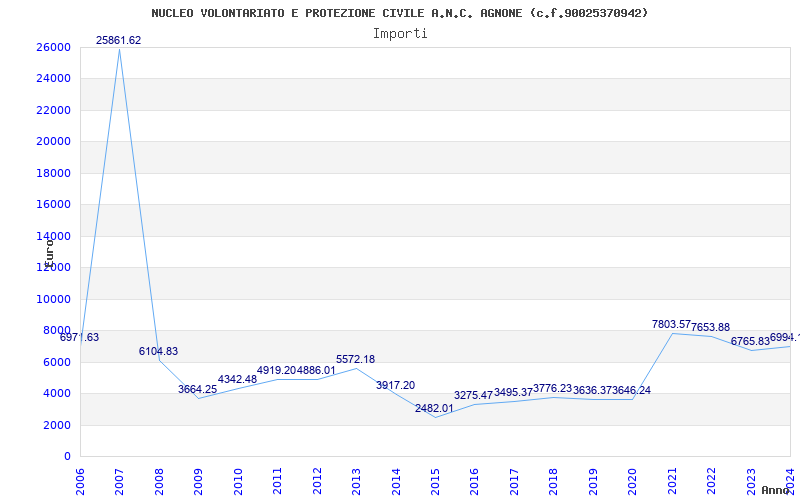Screen dimensions: 800x500
Task: Click the line's data point at year 2021
Action: point(672,333)
